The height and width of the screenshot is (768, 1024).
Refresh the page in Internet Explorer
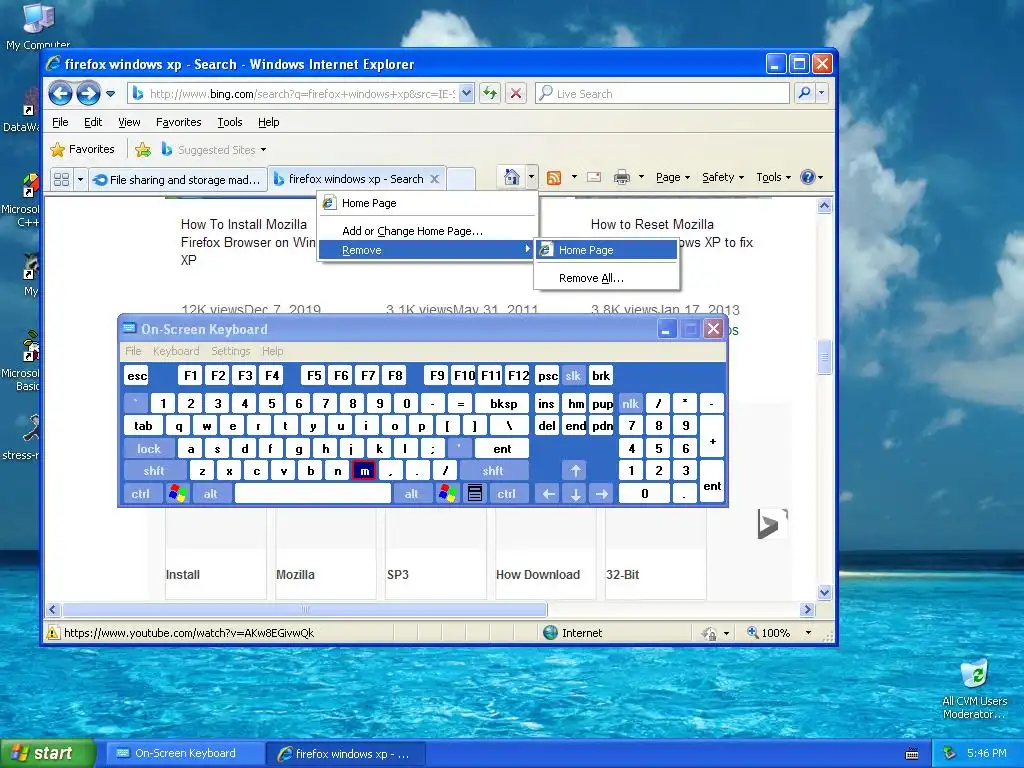point(490,93)
